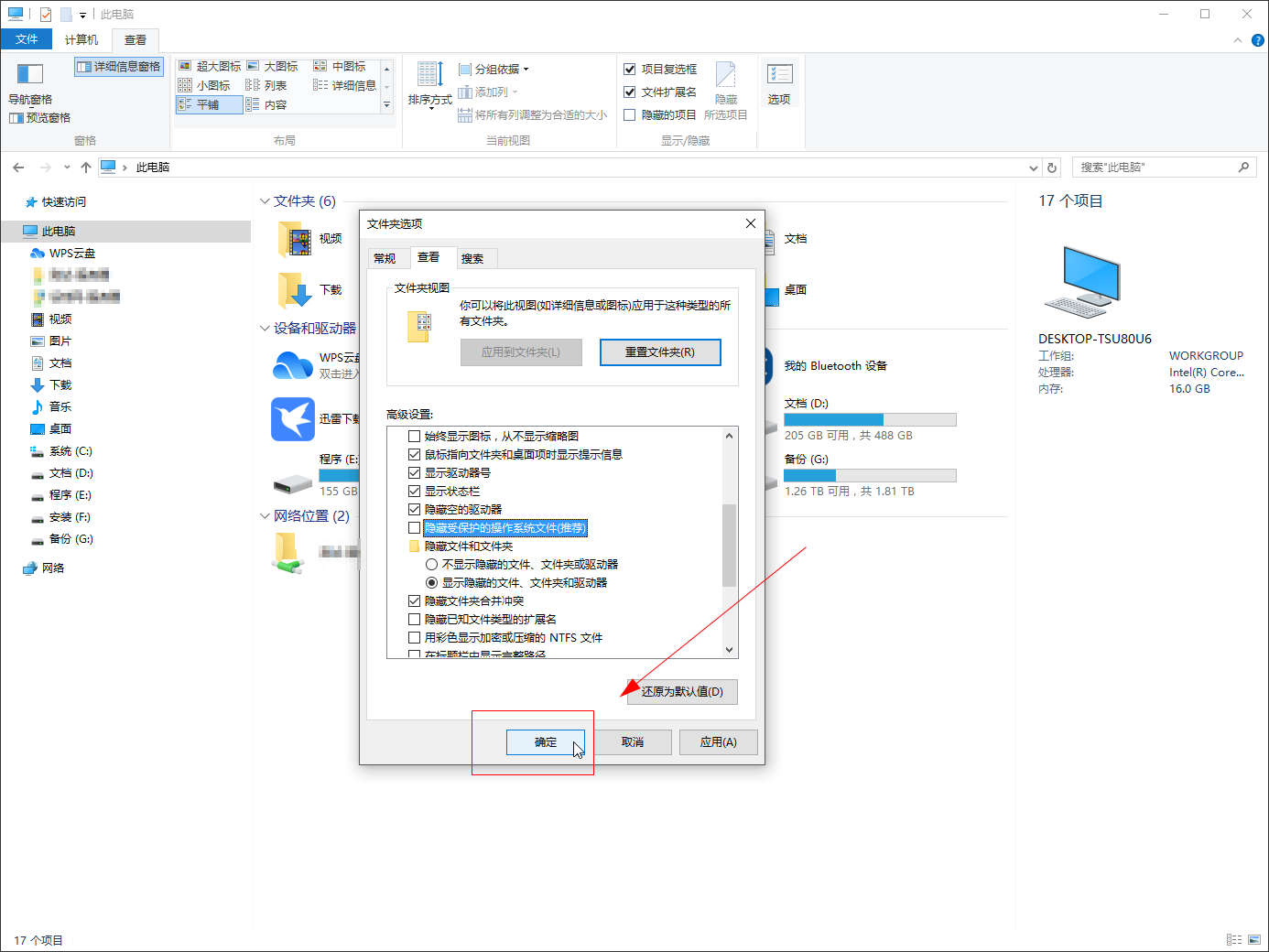Open the 选项 (Options) ribbon icon

(x=779, y=75)
